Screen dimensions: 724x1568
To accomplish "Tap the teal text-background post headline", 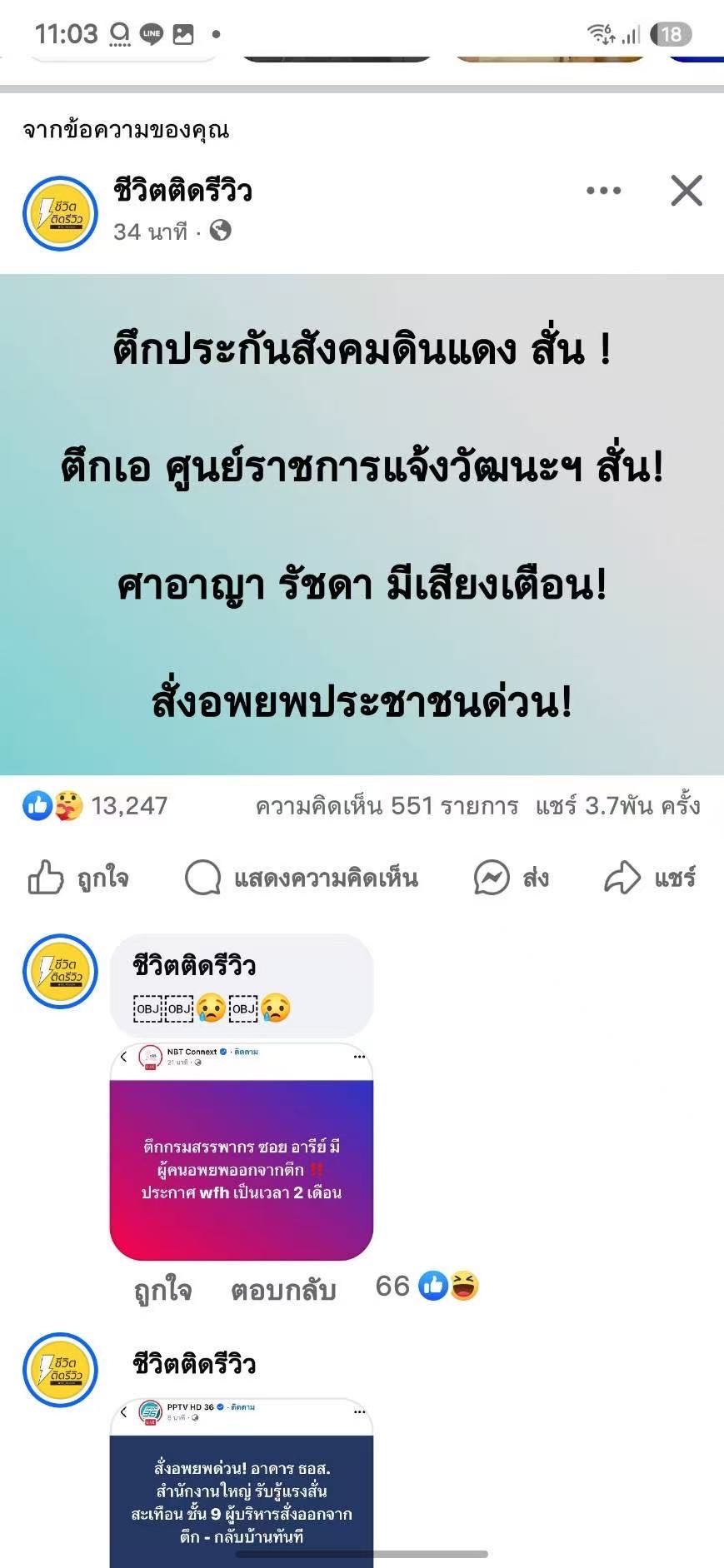I will (362, 525).
